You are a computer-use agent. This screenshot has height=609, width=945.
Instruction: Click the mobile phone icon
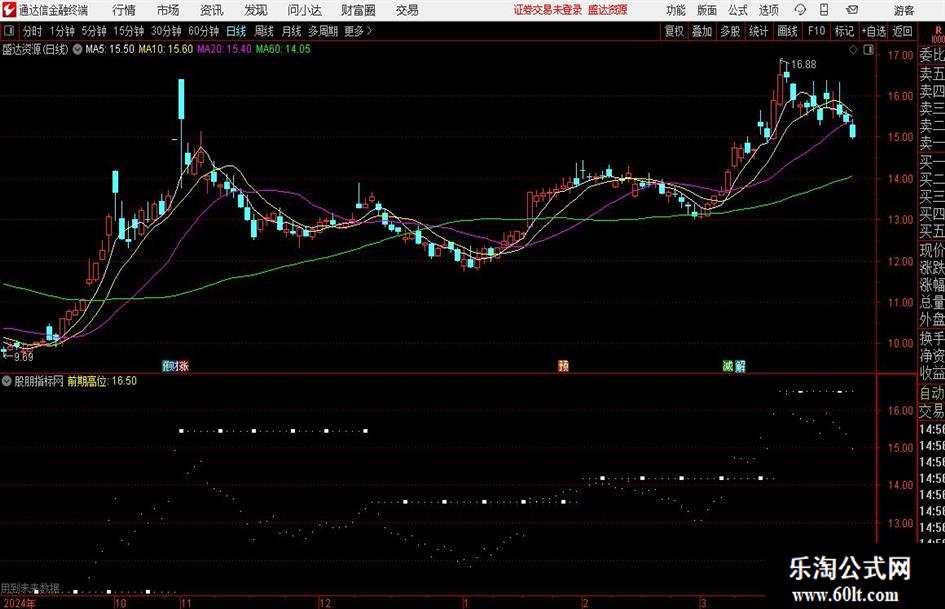(824, 10)
